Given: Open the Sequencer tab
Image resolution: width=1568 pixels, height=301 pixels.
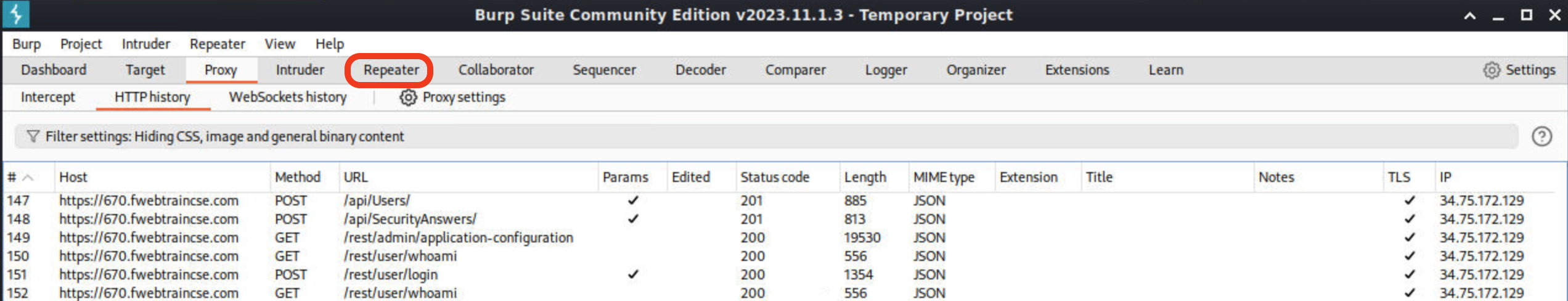Looking at the screenshot, I should (604, 70).
